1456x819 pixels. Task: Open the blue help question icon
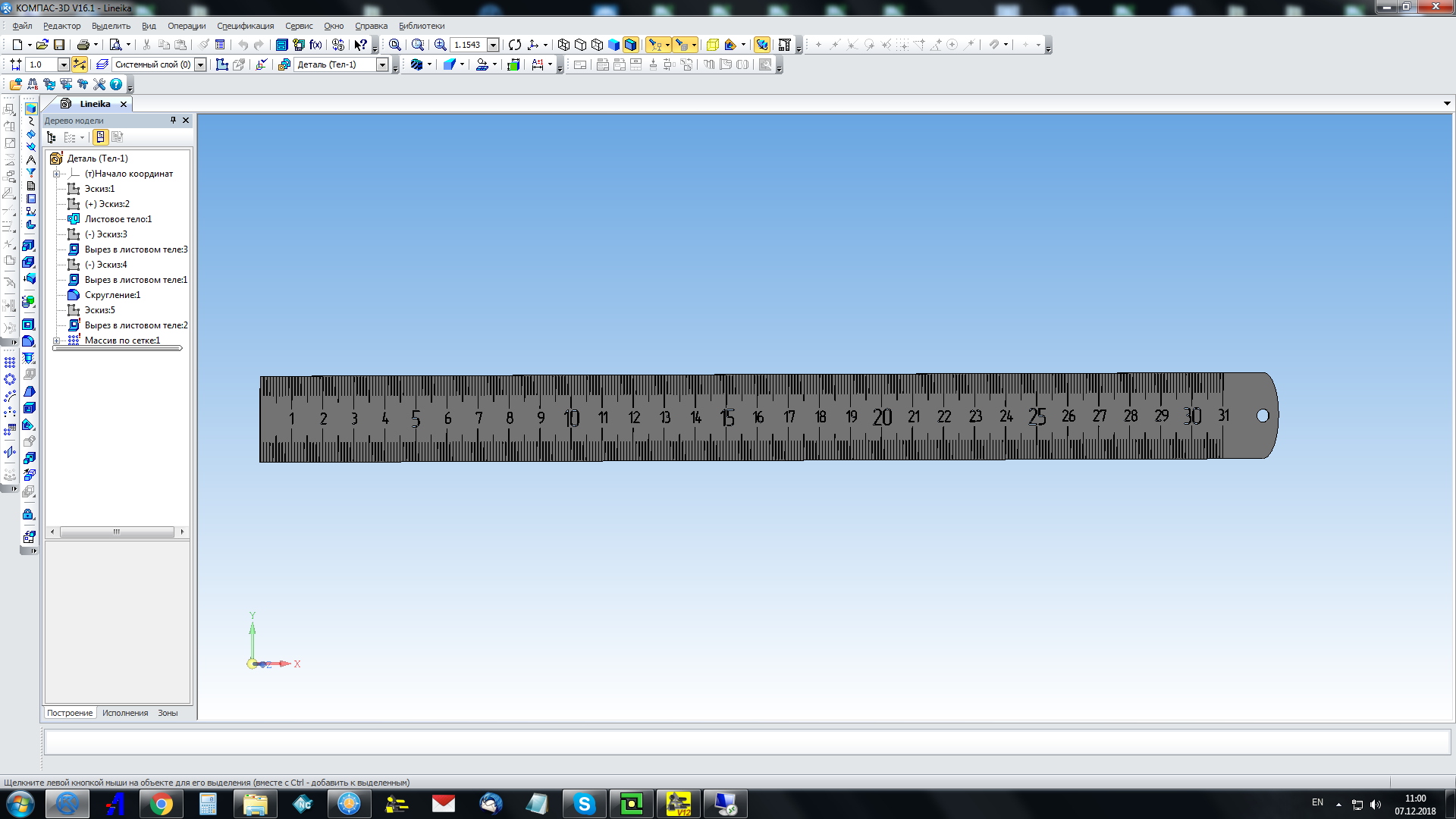tap(116, 84)
